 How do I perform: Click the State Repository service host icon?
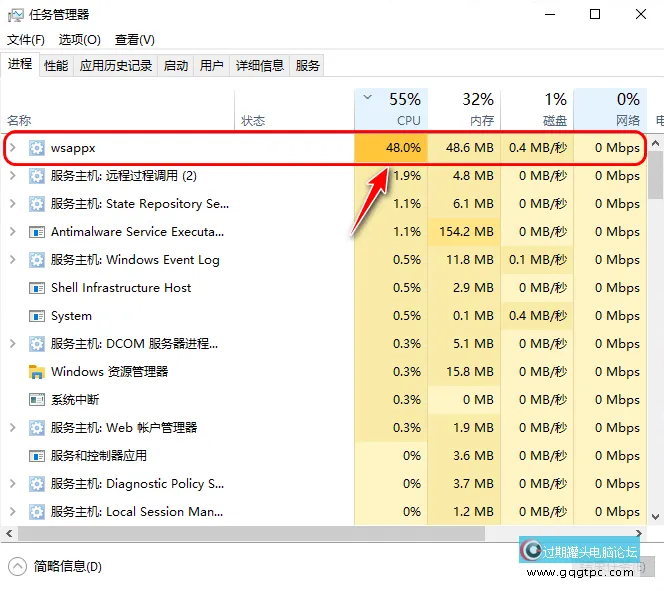36,204
